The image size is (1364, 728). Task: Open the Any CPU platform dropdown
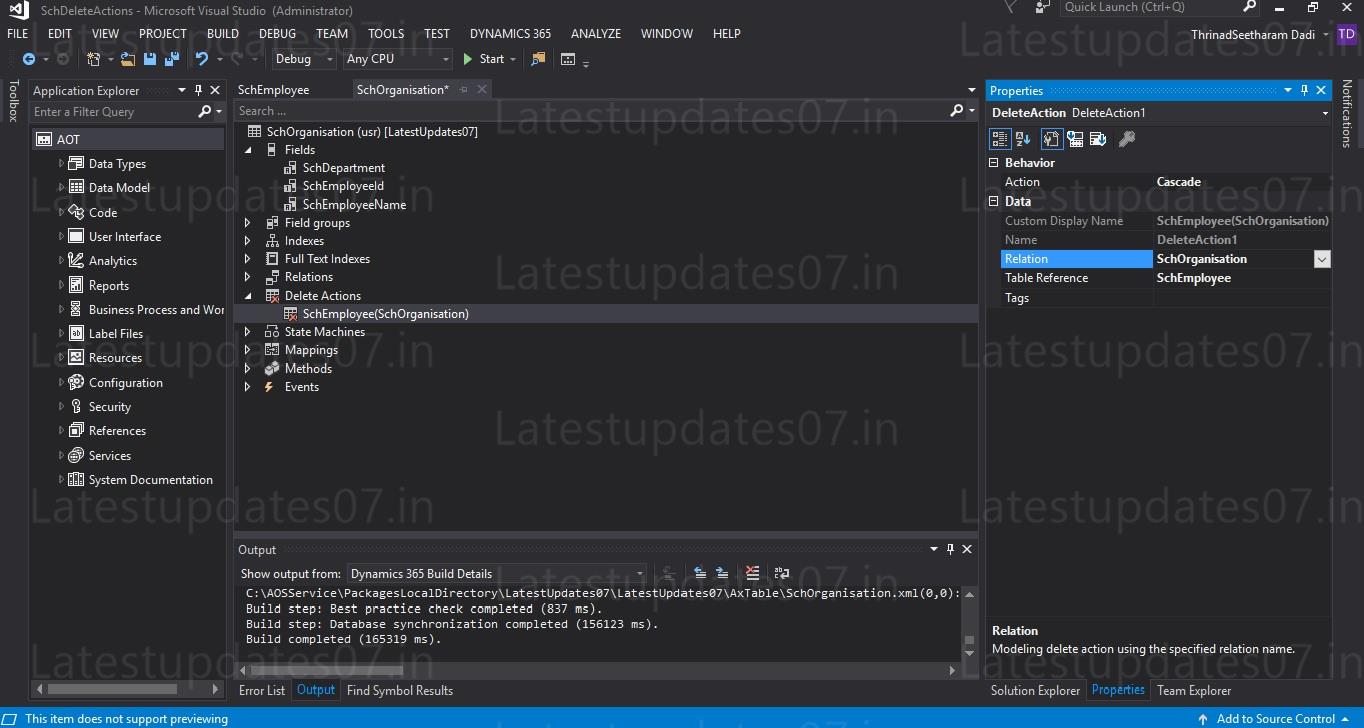point(446,59)
